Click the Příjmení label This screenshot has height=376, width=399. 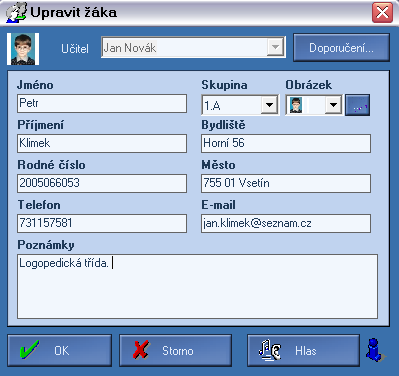pyautogui.click(x=41, y=125)
